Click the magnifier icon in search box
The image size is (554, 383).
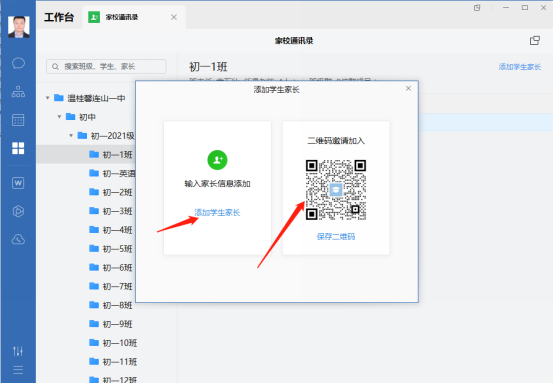coord(55,66)
